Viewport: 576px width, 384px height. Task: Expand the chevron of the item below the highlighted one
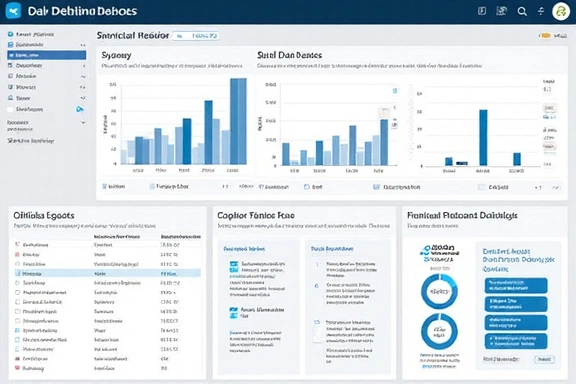click(84, 66)
